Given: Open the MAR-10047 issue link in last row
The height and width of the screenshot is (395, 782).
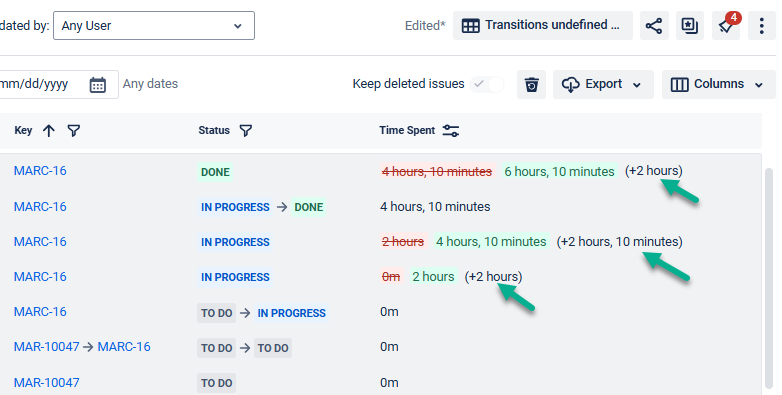Looking at the screenshot, I should tap(46, 383).
